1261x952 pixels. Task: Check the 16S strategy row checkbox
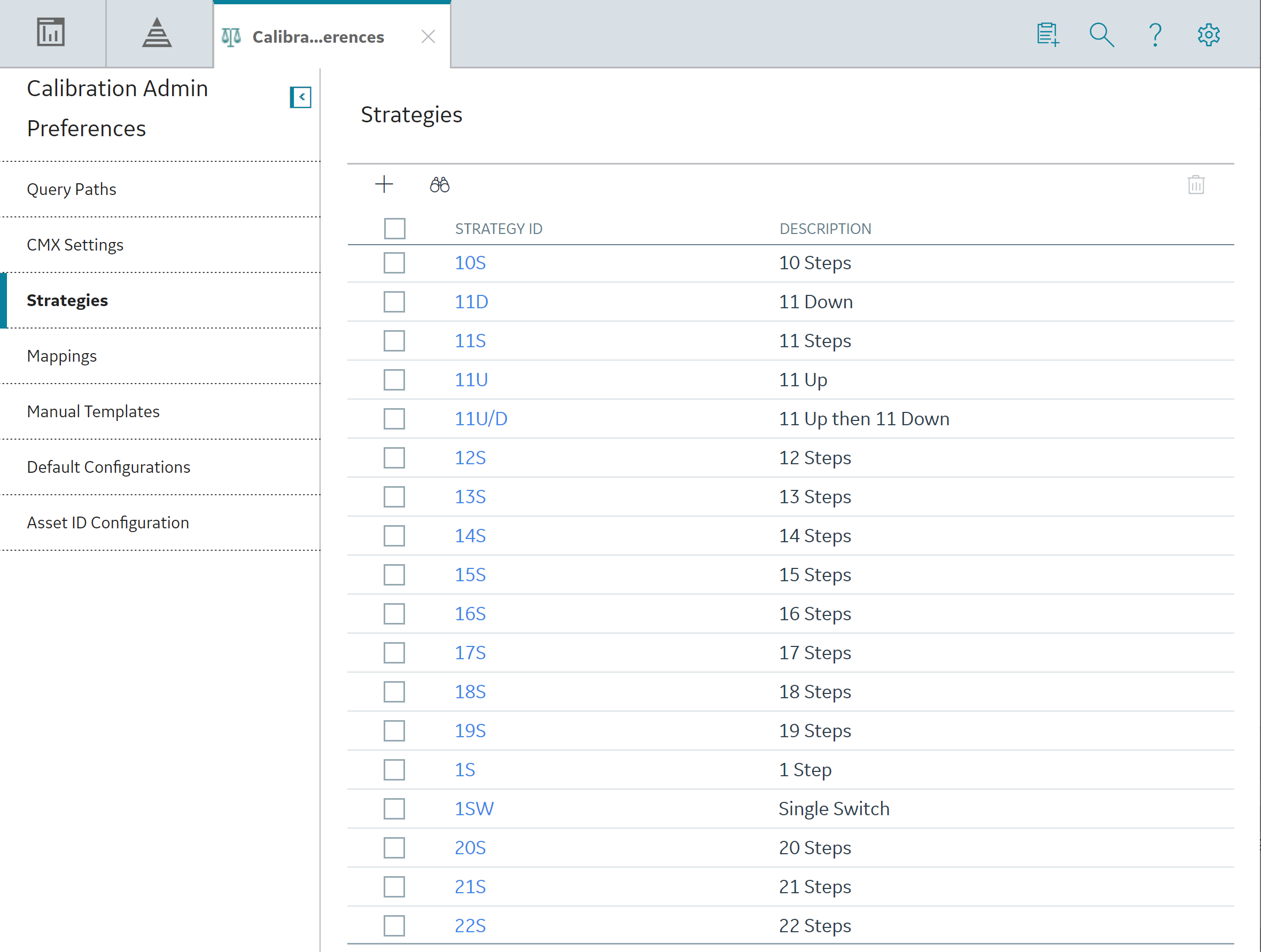(x=394, y=614)
